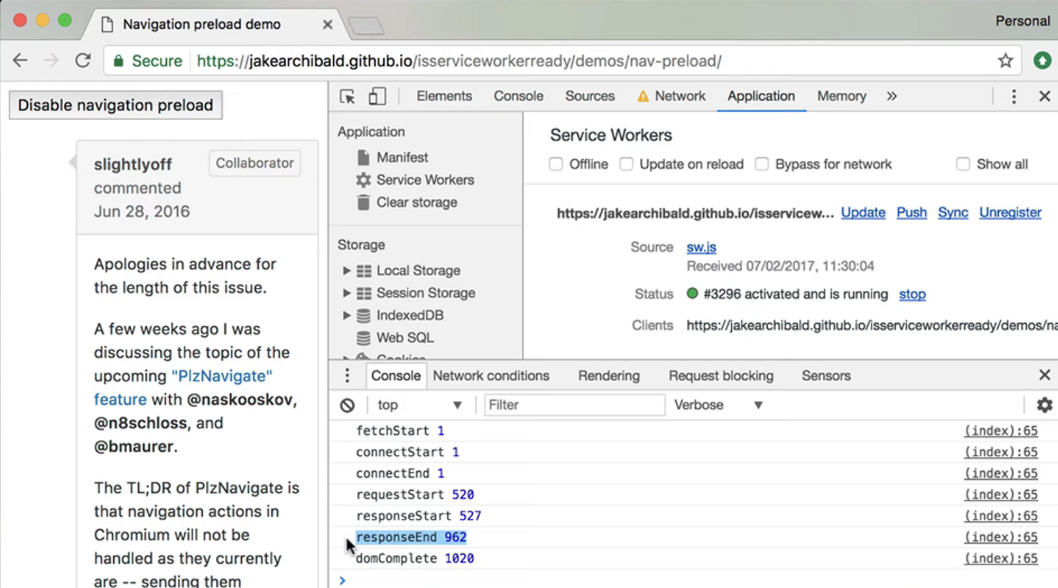Enable Update on reload checkbox
1058x588 pixels.
click(x=626, y=164)
